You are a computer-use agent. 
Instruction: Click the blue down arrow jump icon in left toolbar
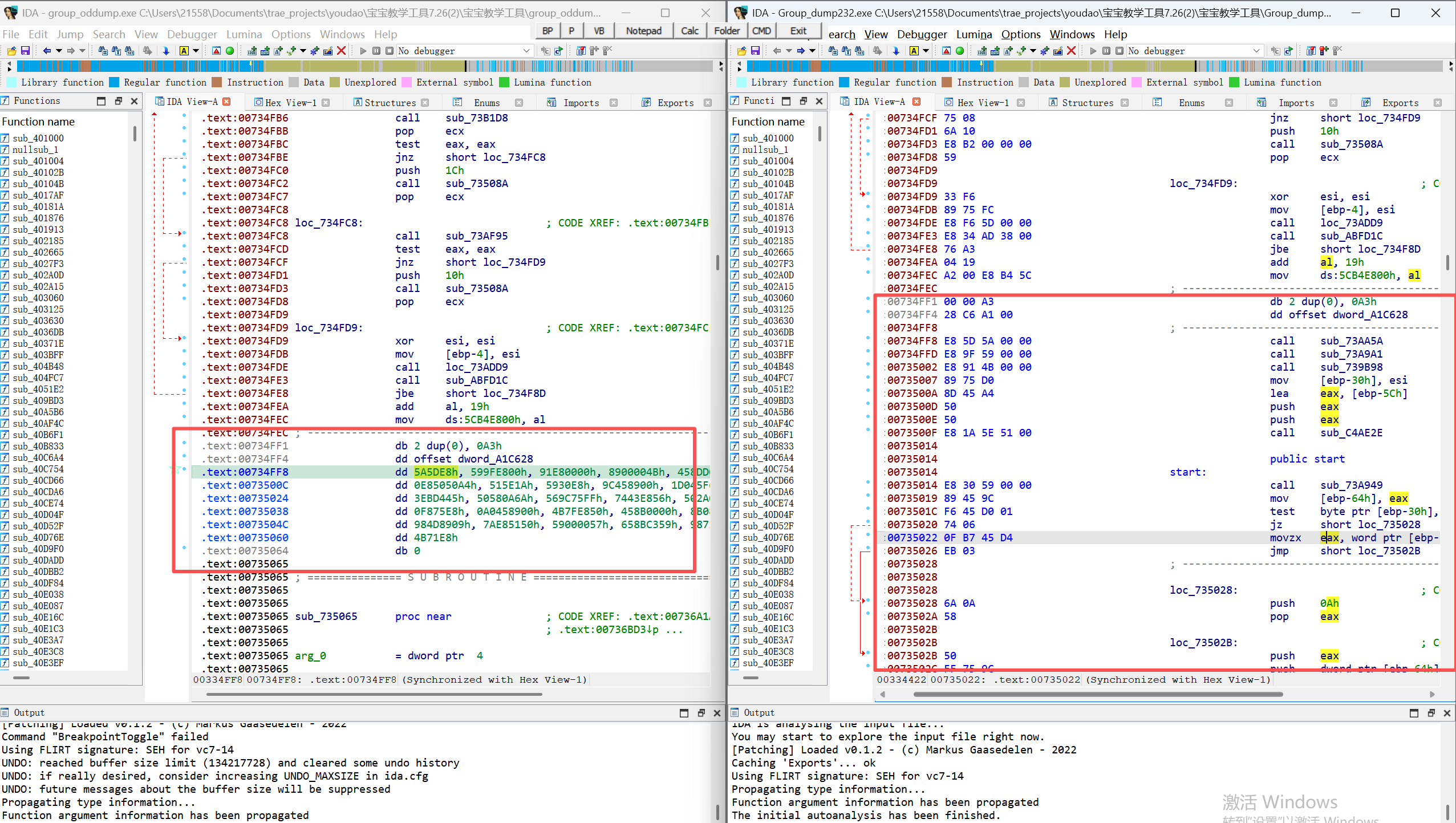point(166,51)
